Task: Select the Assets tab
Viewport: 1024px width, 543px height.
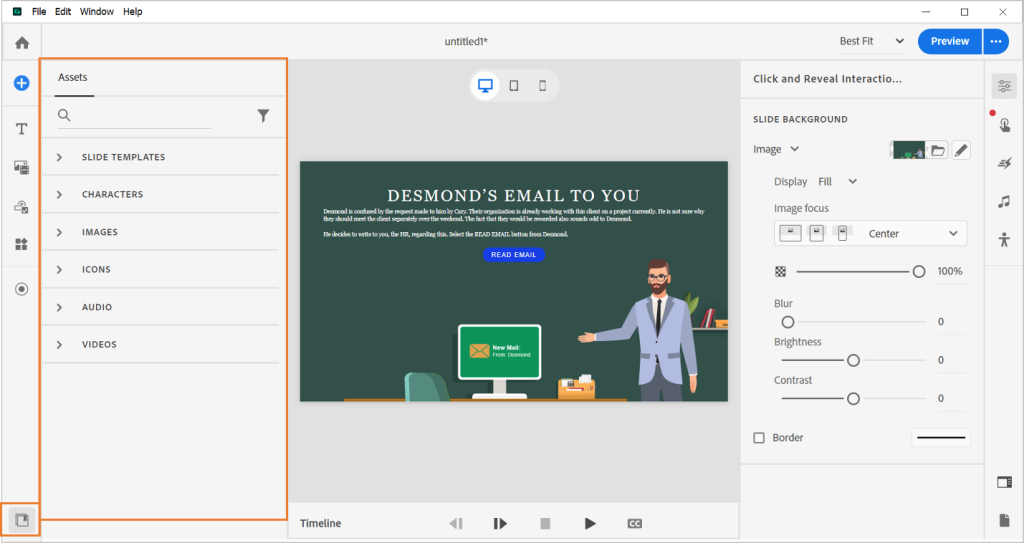Action: (72, 78)
